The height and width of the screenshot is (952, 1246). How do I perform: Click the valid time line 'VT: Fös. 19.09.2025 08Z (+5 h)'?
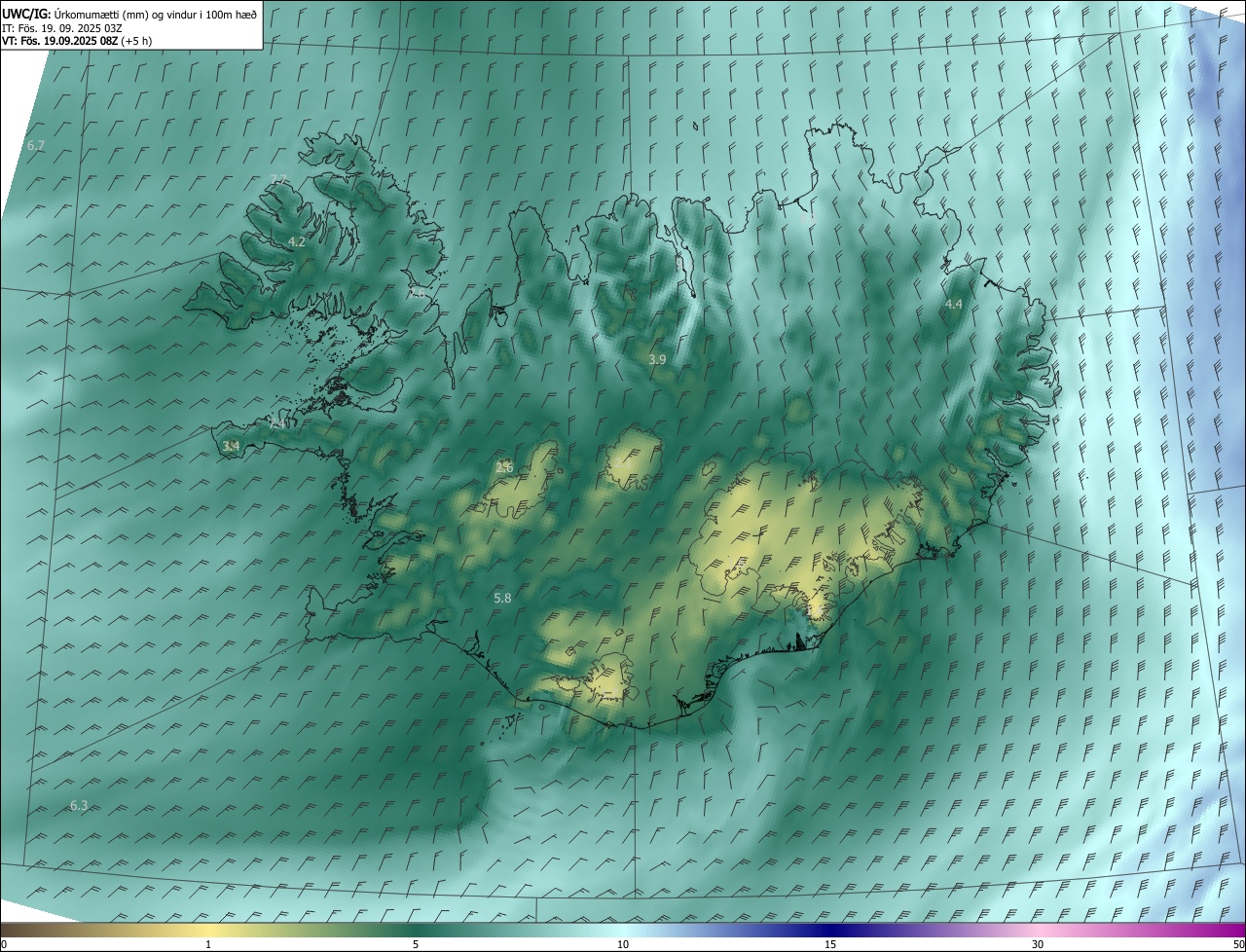tap(77, 41)
